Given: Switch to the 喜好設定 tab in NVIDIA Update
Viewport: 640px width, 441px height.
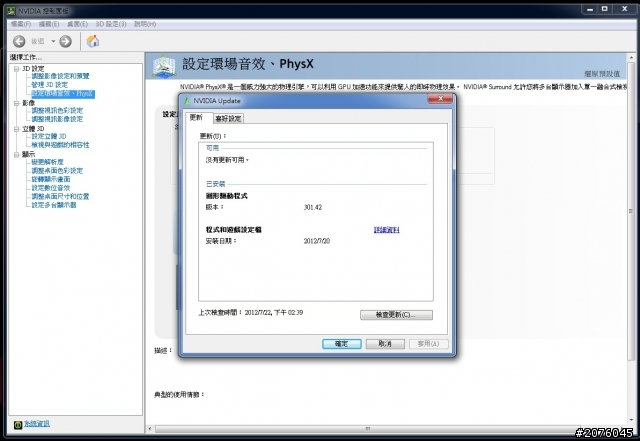Looking at the screenshot, I should point(229,118).
